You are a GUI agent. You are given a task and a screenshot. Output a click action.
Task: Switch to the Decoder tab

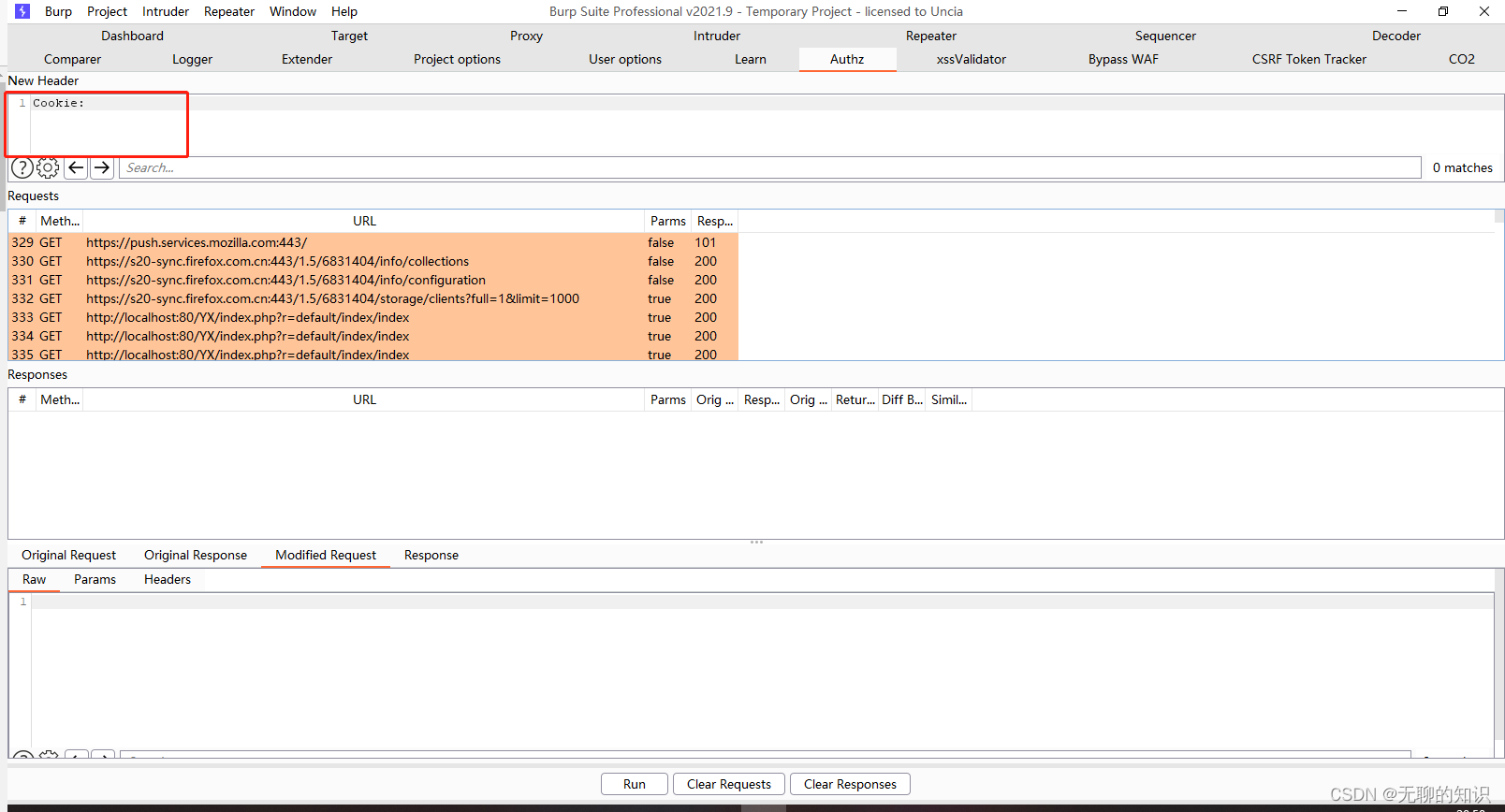(x=1396, y=36)
